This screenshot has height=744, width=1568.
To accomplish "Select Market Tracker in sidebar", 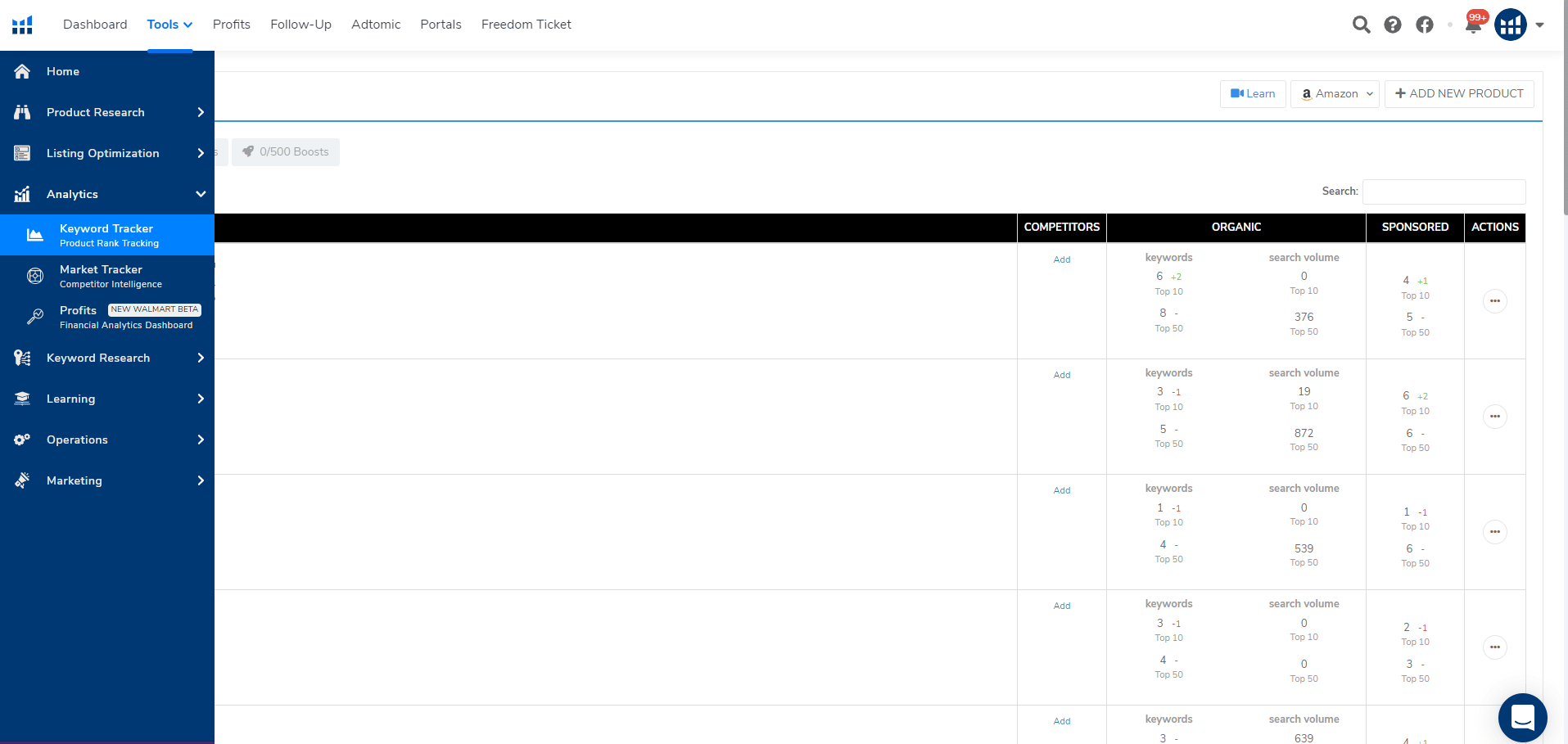I will pyautogui.click(x=107, y=276).
